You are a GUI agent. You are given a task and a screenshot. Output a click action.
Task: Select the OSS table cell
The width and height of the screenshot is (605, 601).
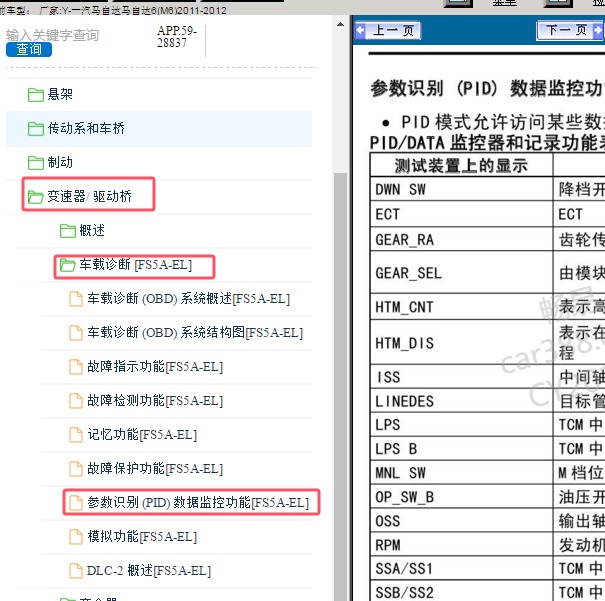pyautogui.click(x=461, y=520)
